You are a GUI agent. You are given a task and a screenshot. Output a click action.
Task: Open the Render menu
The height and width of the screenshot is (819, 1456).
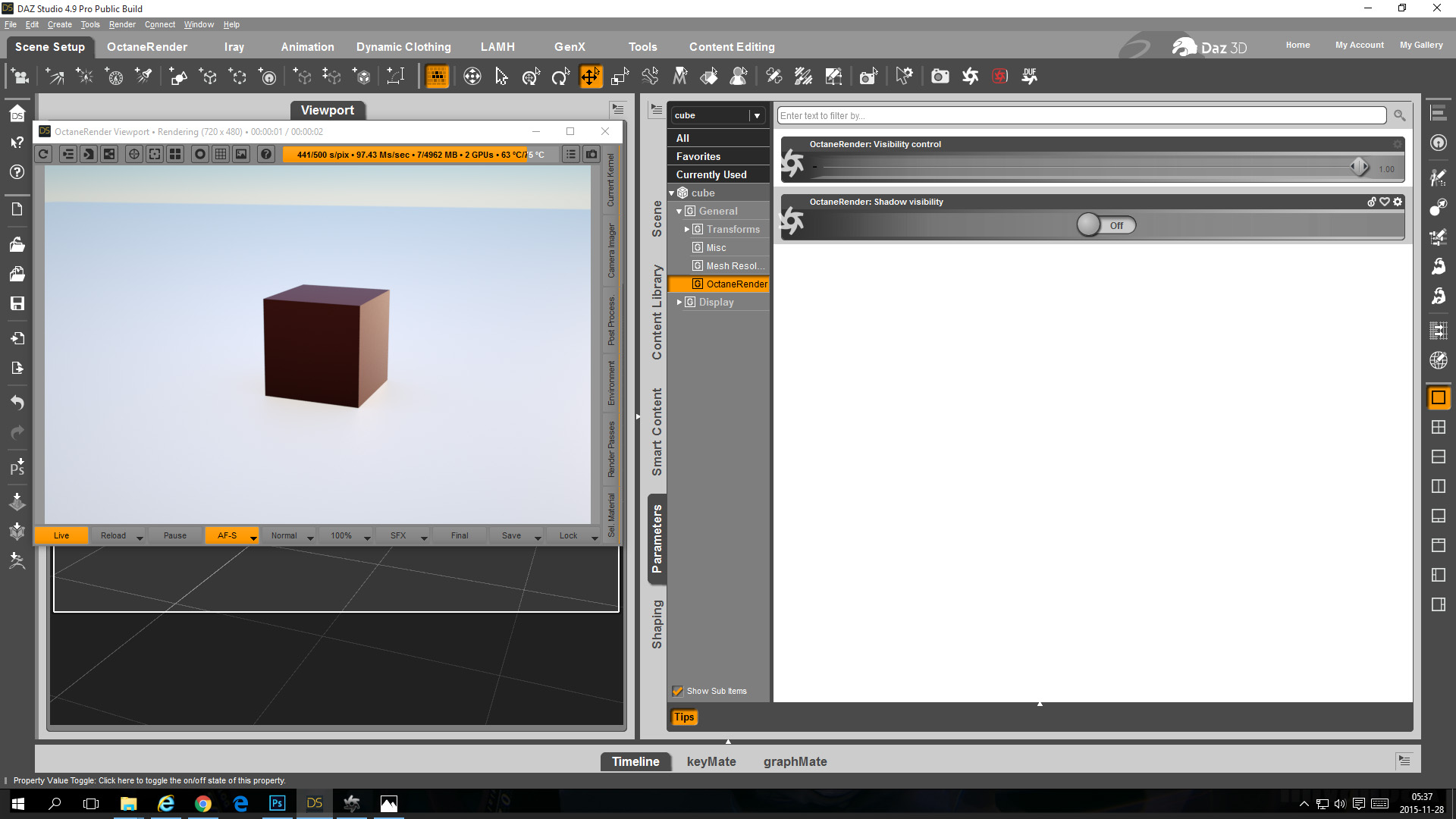coord(122,24)
